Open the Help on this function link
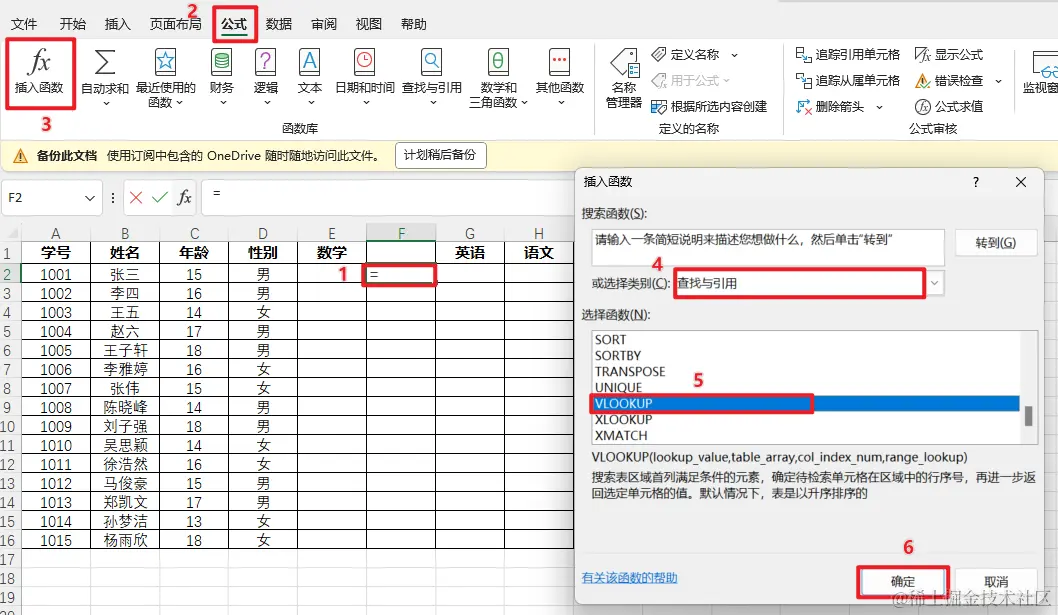The image size is (1058, 615). (x=630, y=578)
